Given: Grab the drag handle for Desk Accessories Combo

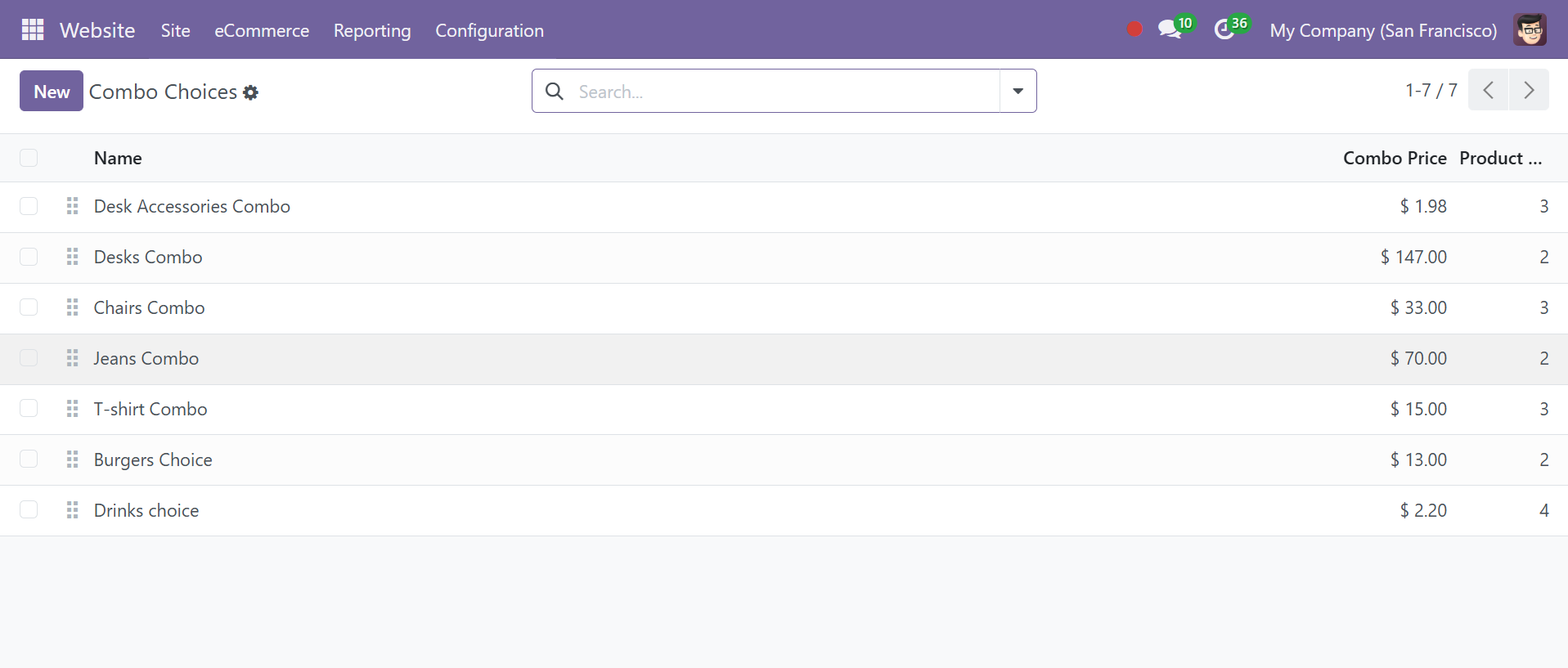Looking at the screenshot, I should click(73, 206).
